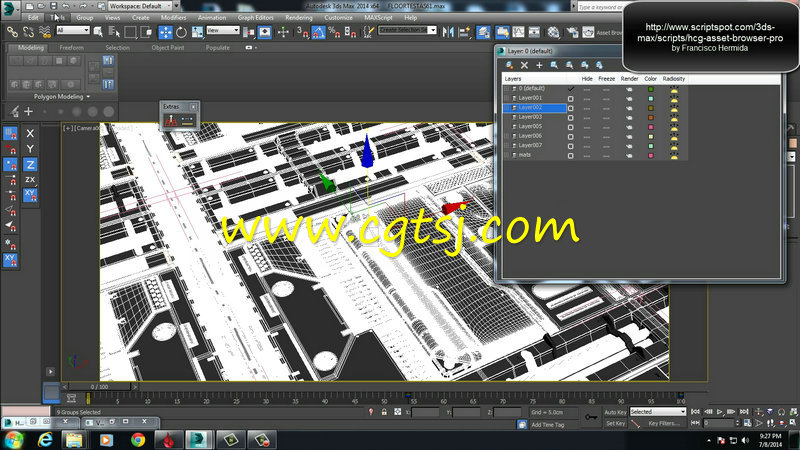
Task: Click the Set Key button
Action: 615,423
